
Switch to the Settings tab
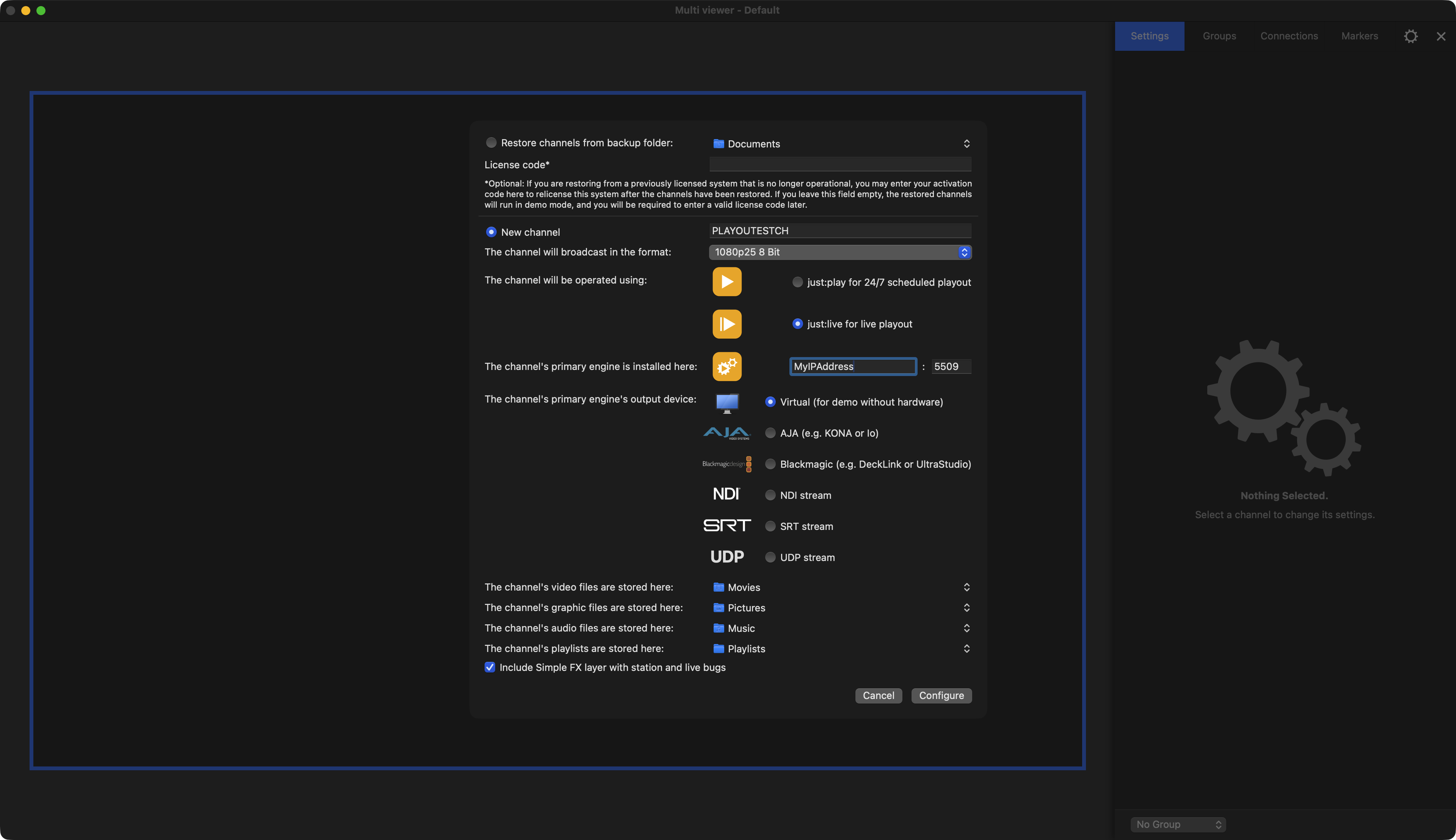1149,36
